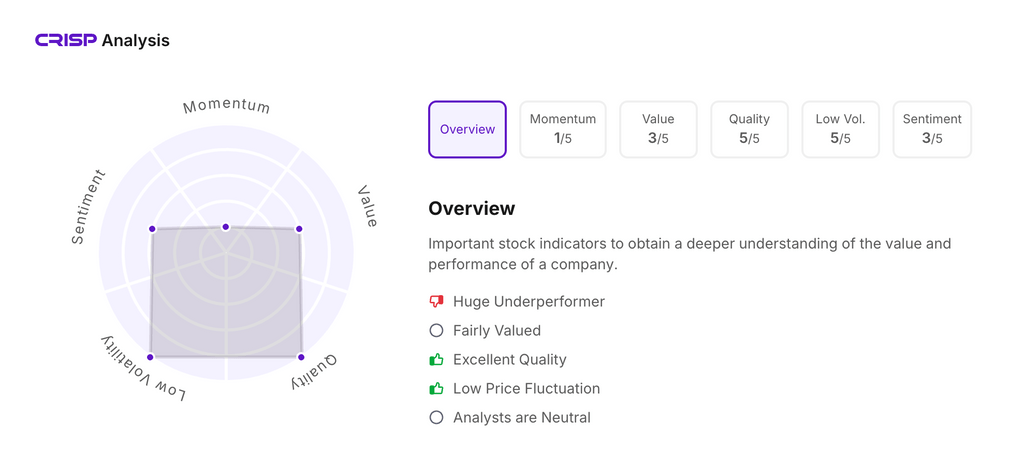Click the Sentiment data point on radar chart
The image size is (1024, 465).
coord(152,229)
